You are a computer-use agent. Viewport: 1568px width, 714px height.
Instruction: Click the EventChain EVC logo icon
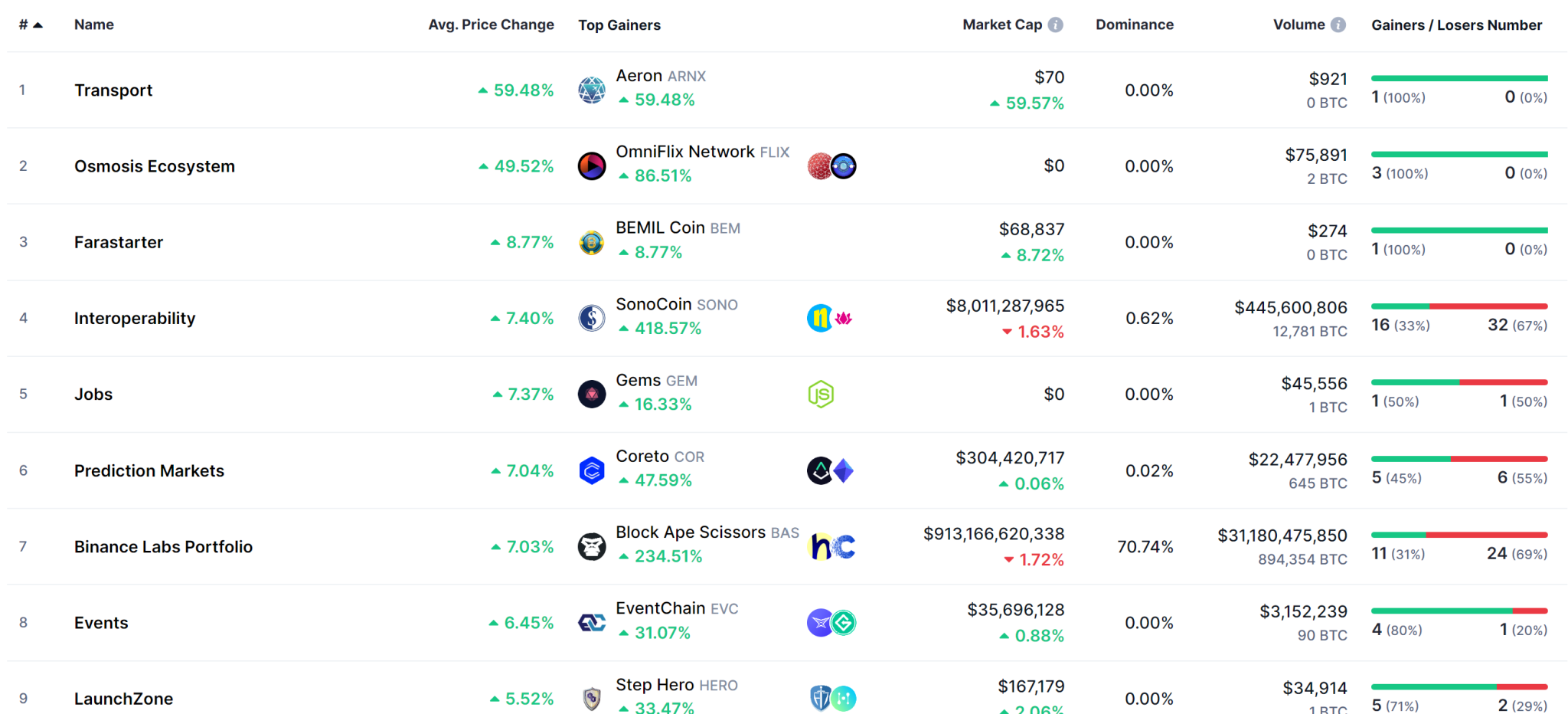591,623
